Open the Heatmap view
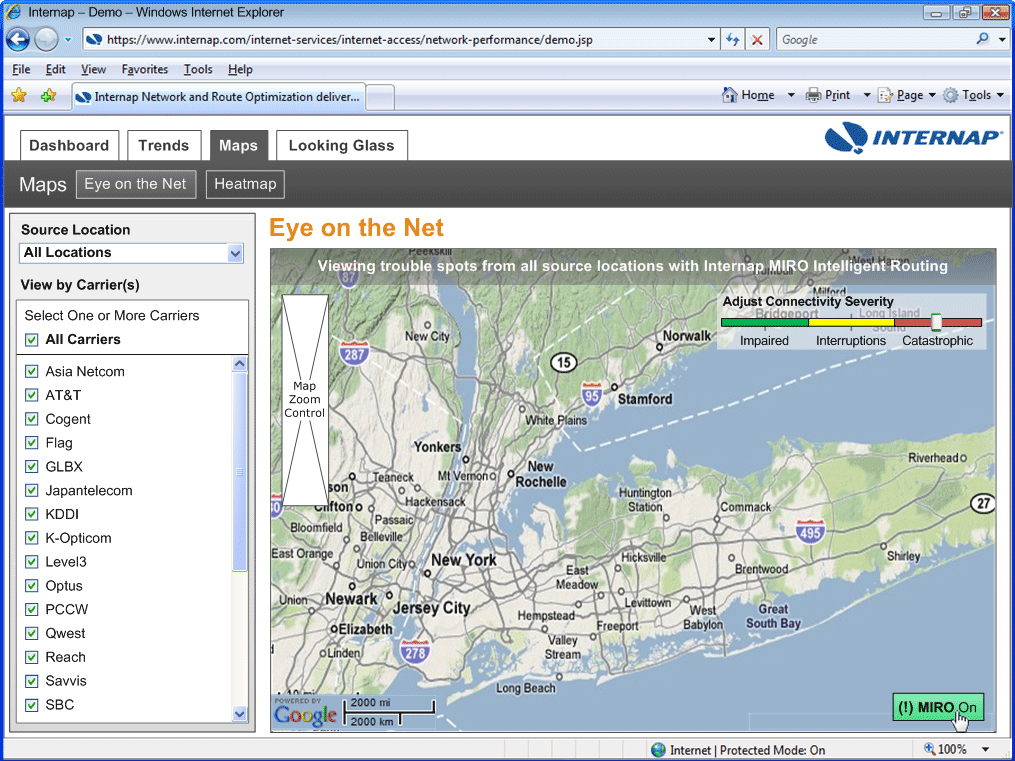 [x=245, y=184]
